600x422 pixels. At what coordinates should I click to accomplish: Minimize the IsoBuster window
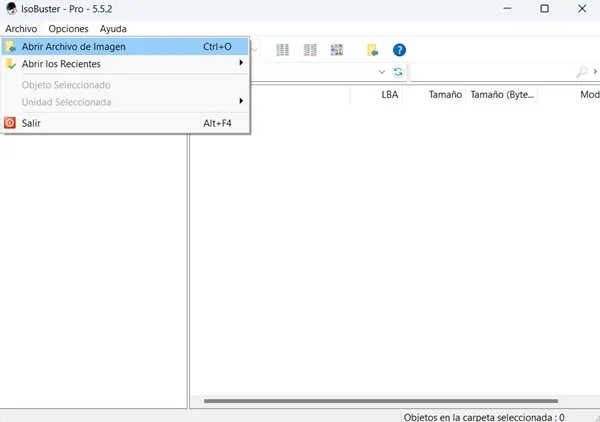(x=507, y=8)
